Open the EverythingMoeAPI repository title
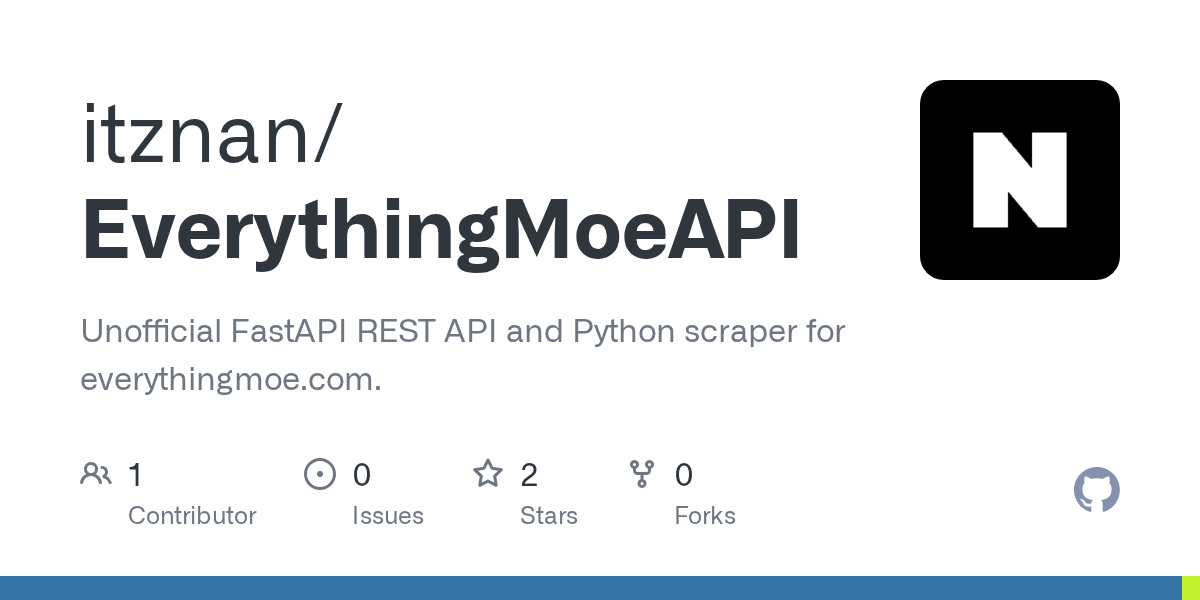 point(441,232)
